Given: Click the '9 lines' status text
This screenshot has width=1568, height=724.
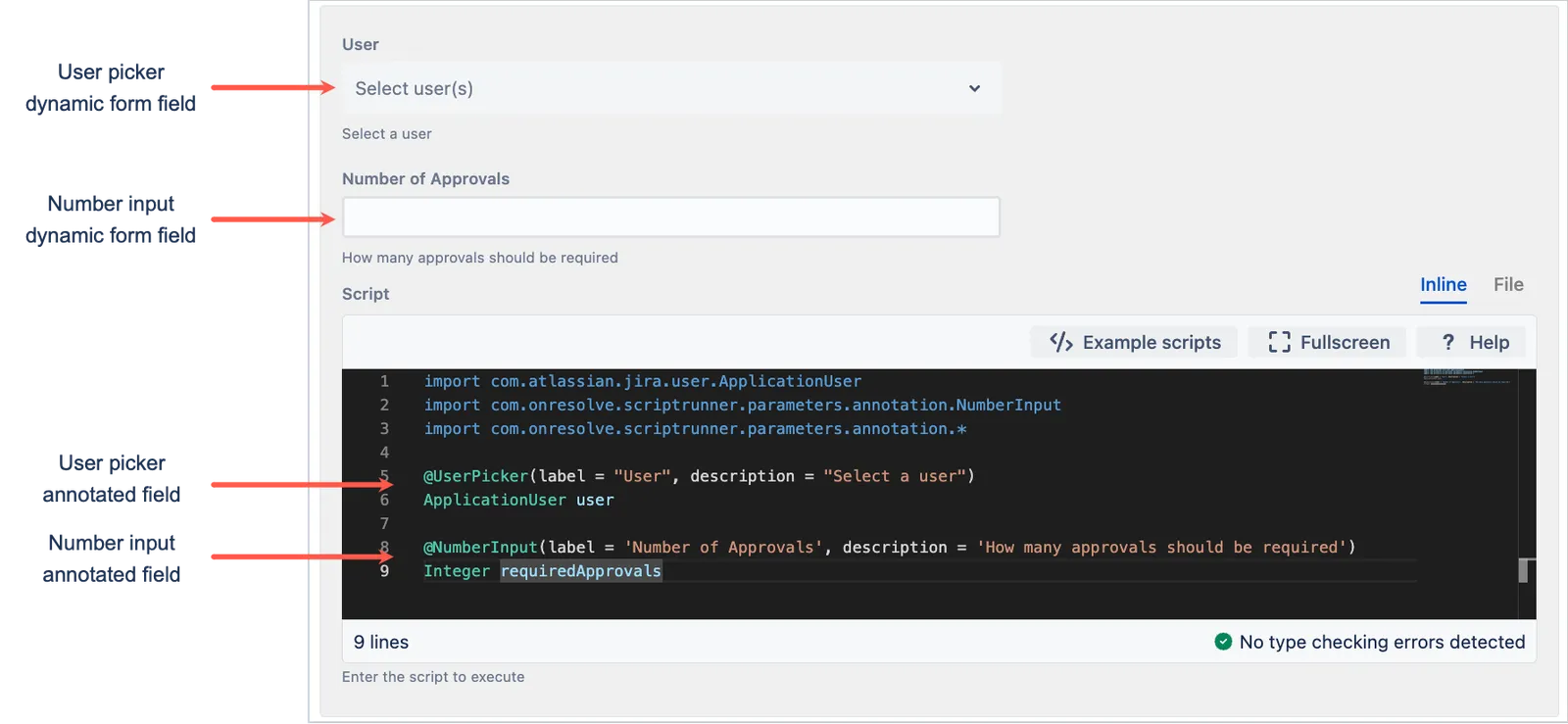Looking at the screenshot, I should click(381, 642).
